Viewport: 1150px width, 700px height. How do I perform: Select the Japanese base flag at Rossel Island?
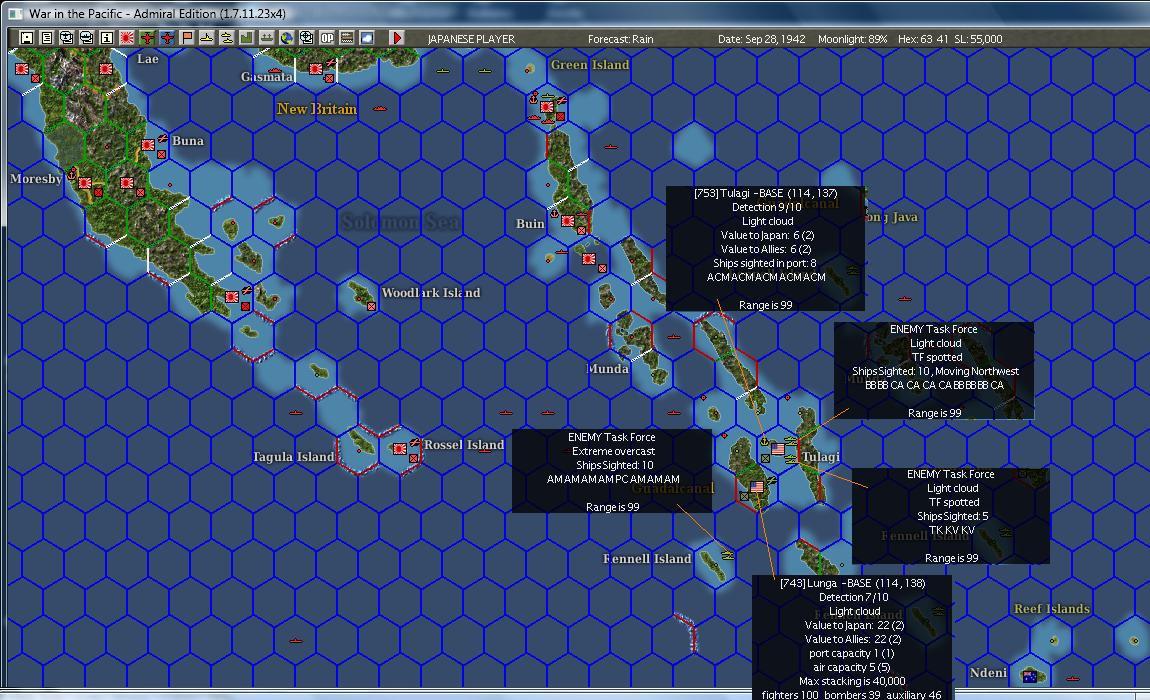pyautogui.click(x=400, y=449)
